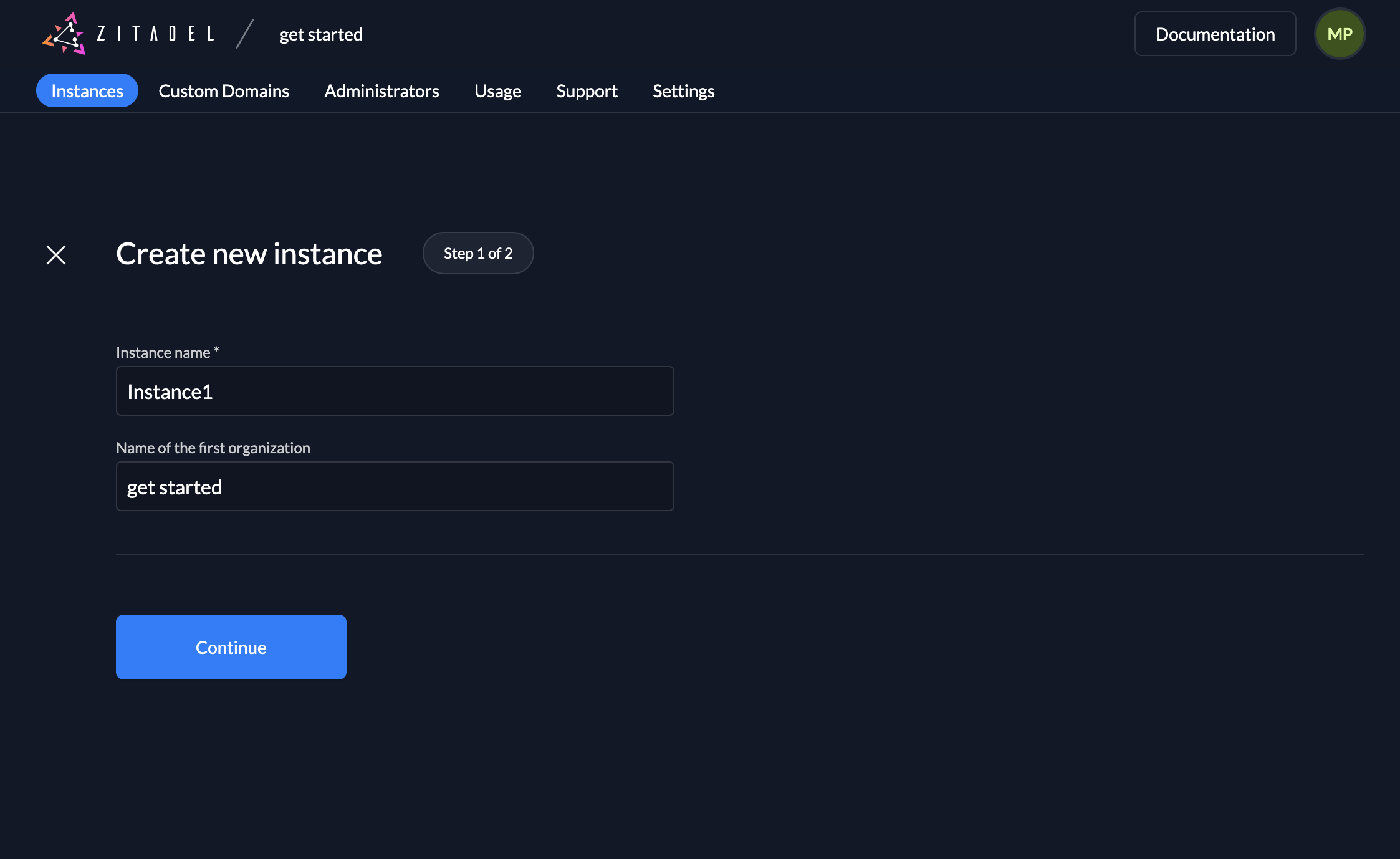Click the Create new instance heading
Viewport: 1400px width, 859px height.
[249, 254]
